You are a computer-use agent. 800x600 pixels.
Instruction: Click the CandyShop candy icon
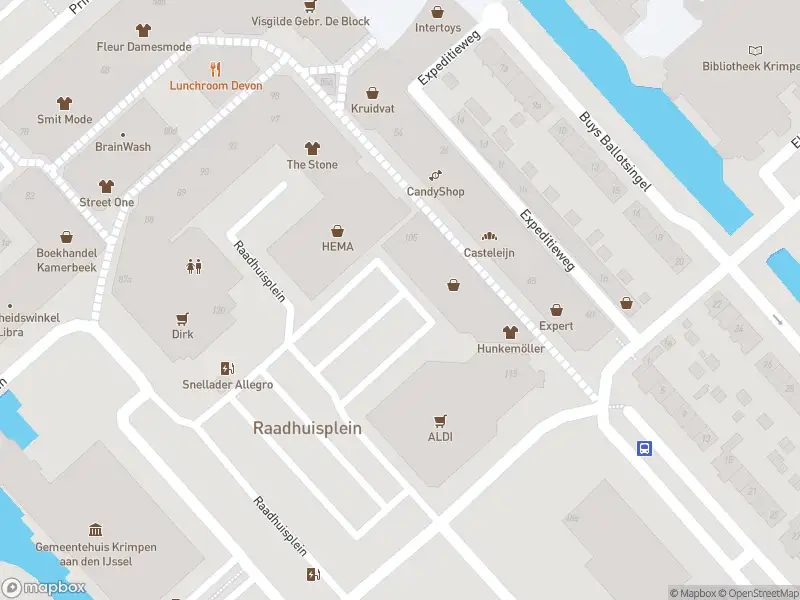click(435, 176)
